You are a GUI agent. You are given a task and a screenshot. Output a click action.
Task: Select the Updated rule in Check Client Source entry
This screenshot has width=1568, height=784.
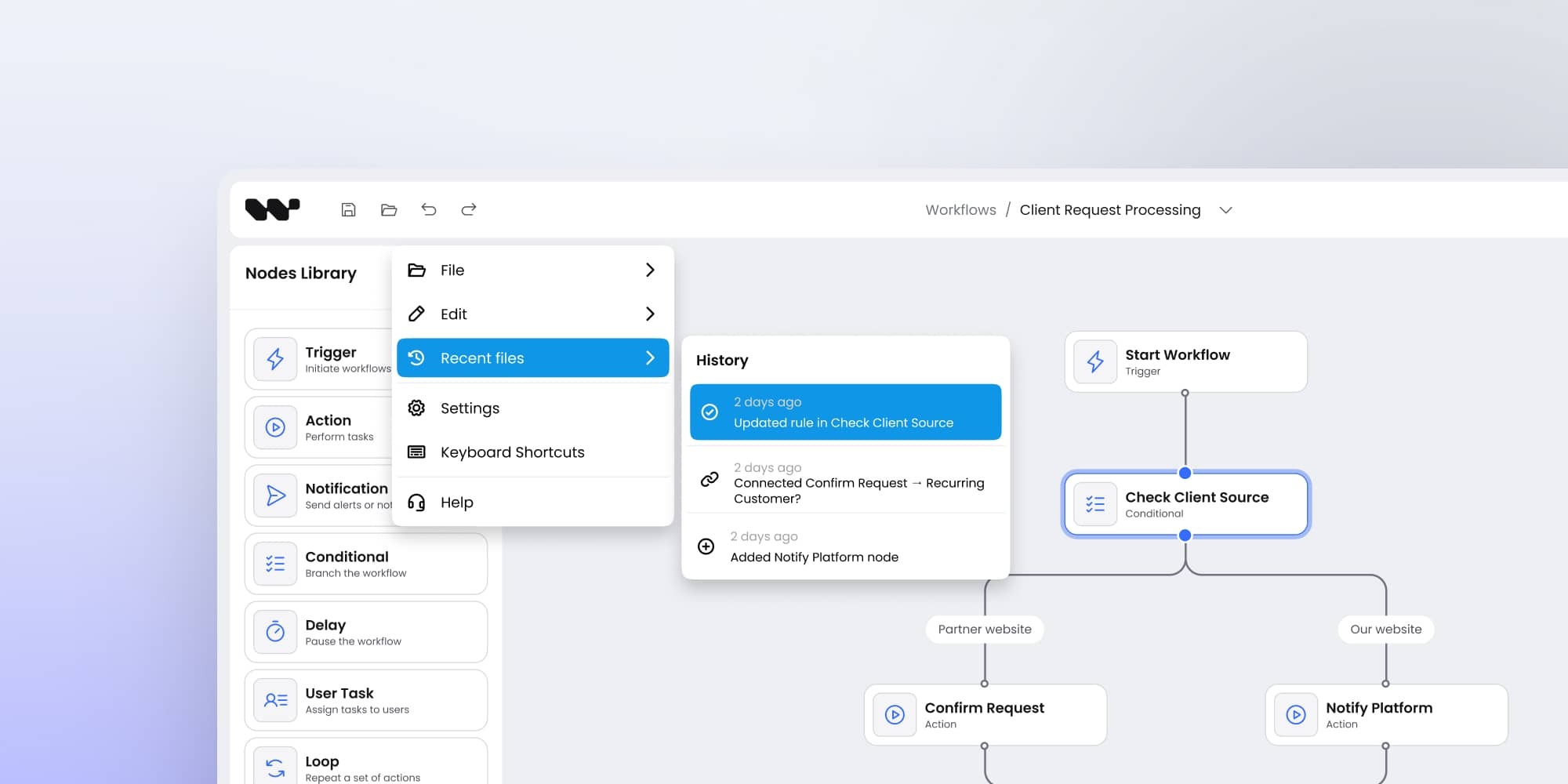pyautogui.click(x=845, y=412)
